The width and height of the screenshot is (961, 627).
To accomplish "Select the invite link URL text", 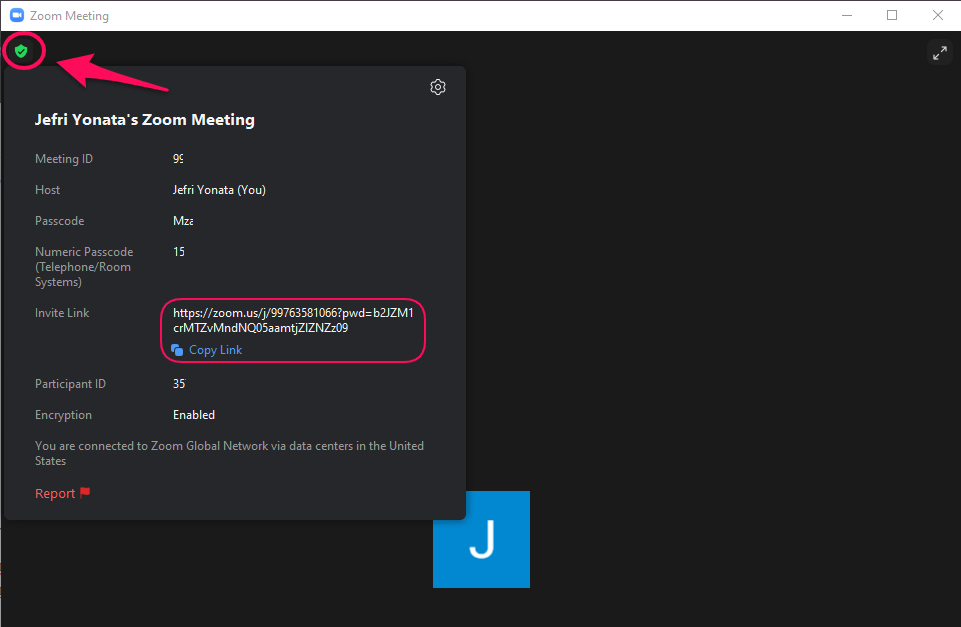I will pos(293,320).
